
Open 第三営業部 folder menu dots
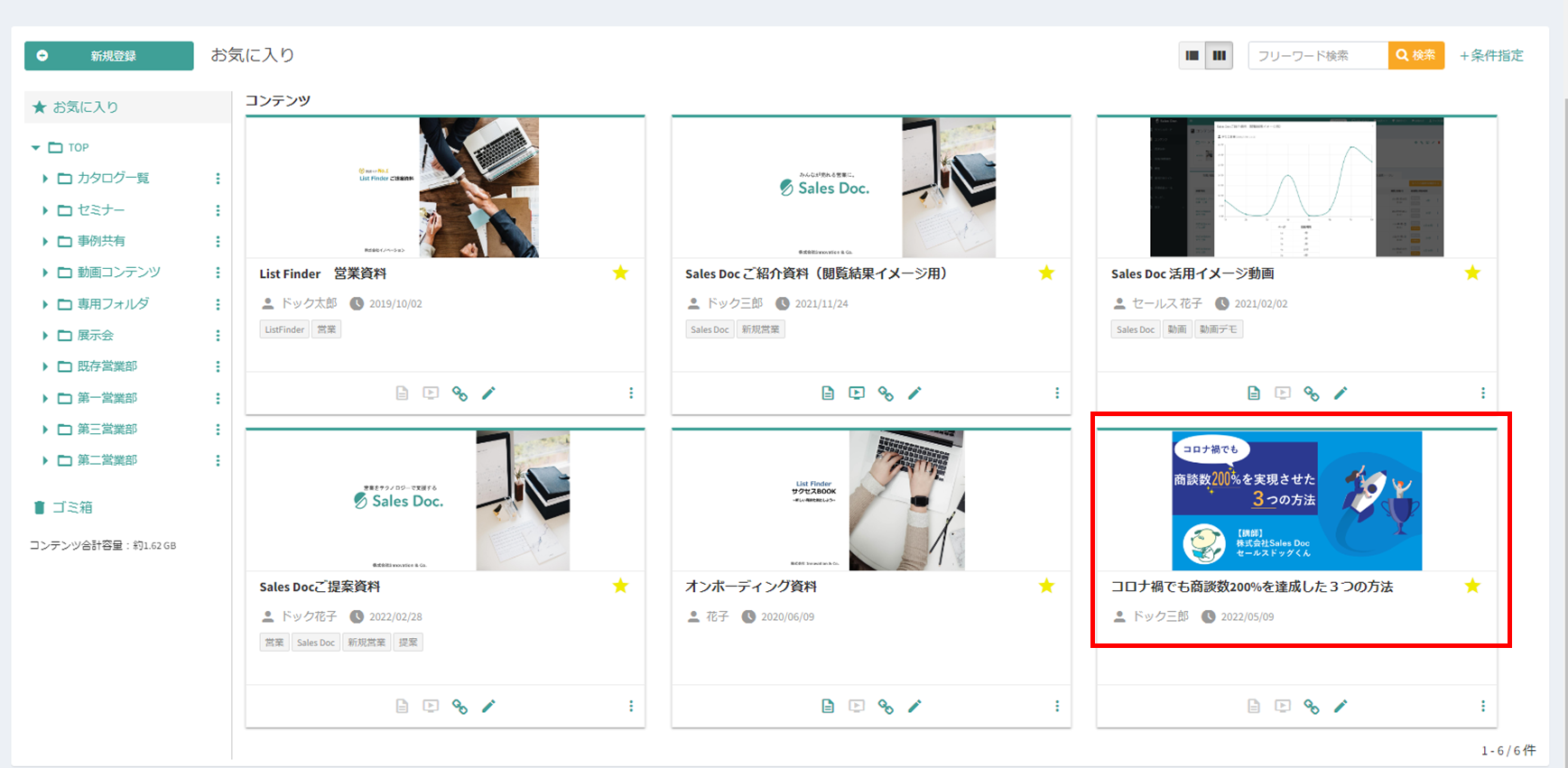pos(218,430)
